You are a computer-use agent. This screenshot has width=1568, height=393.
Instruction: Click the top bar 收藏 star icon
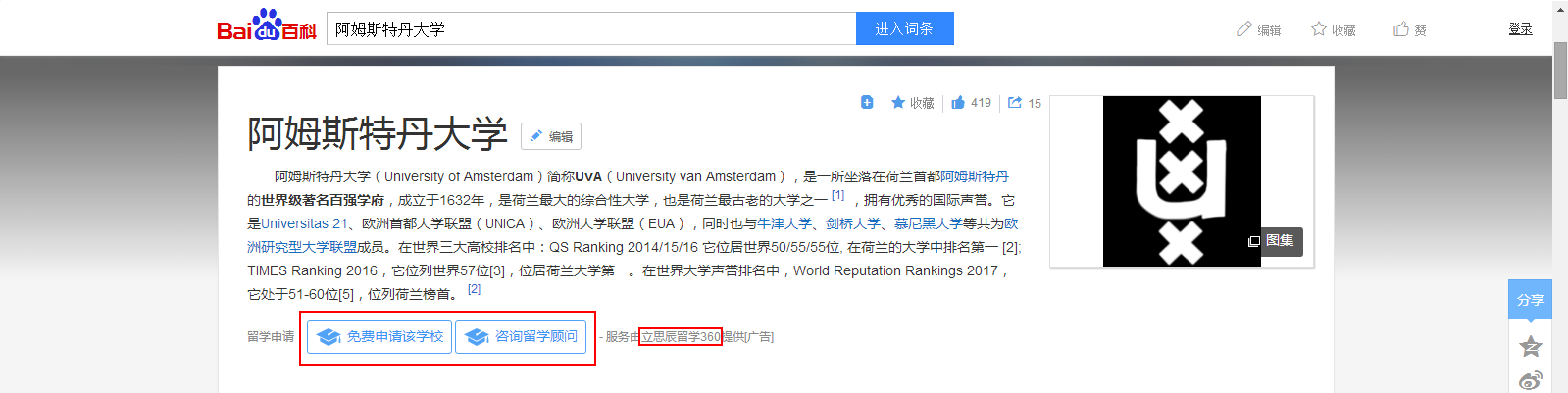pos(1319,29)
